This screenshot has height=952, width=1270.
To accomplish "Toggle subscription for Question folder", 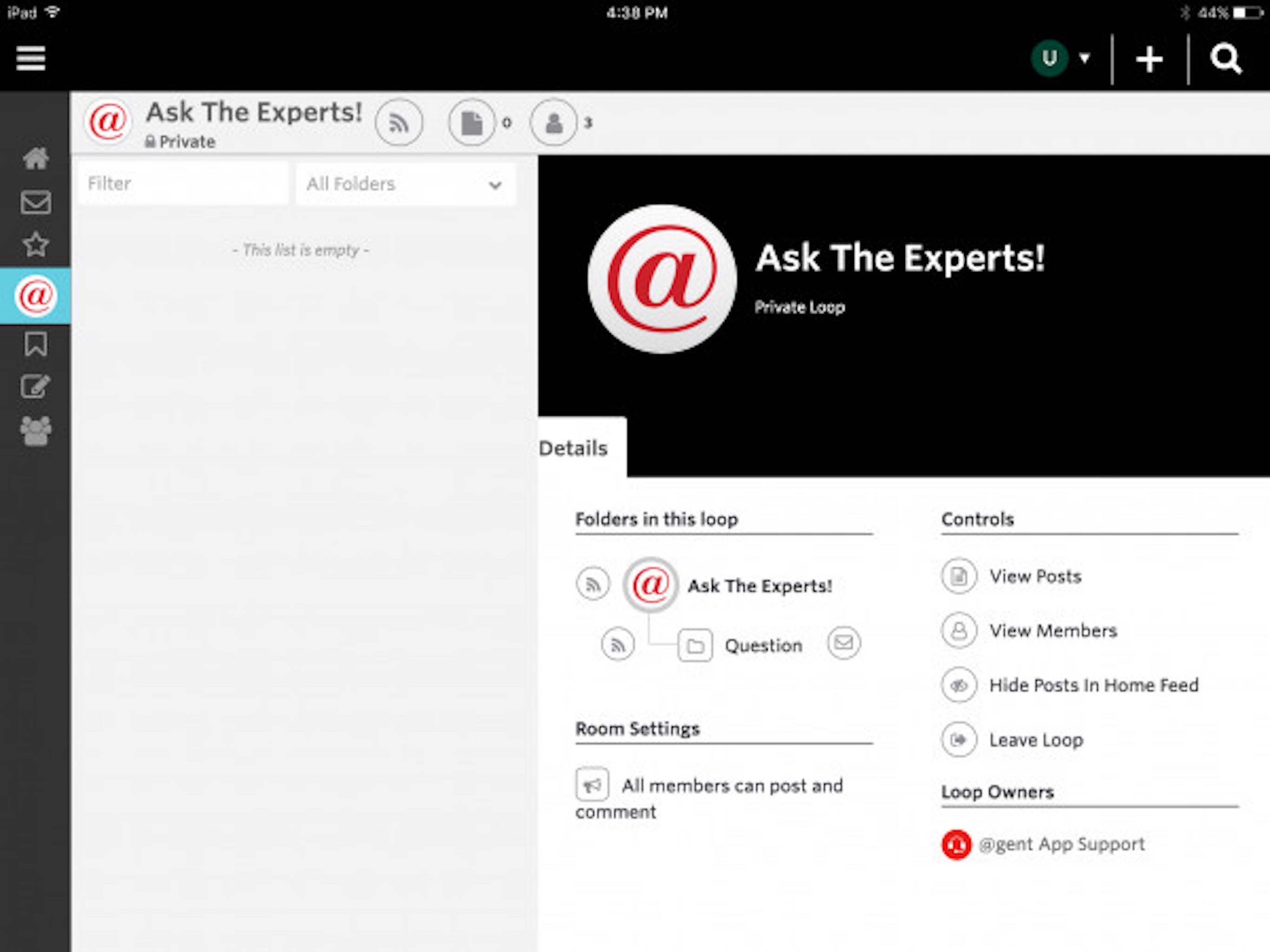I will pos(618,644).
